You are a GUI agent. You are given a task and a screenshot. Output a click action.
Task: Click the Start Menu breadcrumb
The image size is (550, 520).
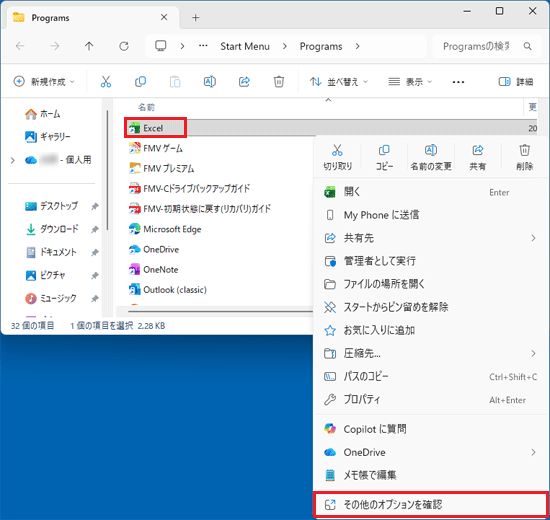pos(245,46)
